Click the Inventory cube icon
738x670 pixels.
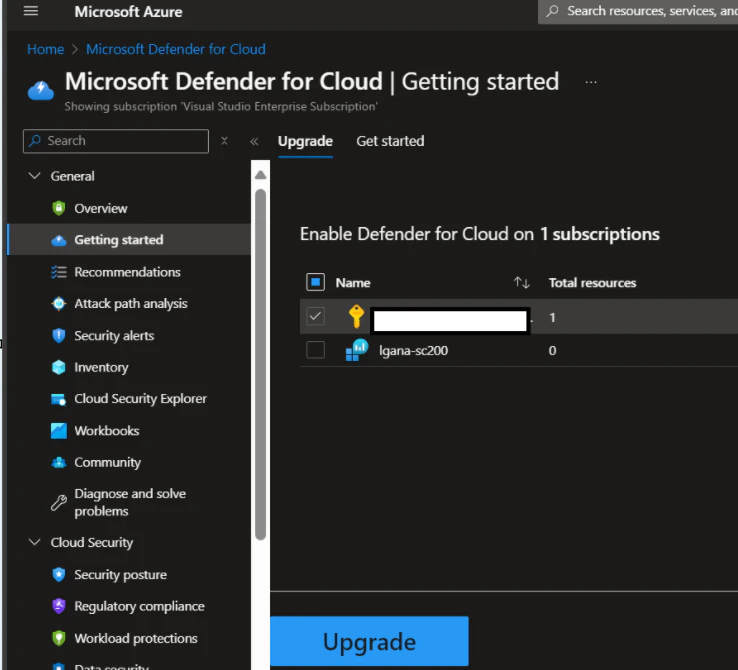tap(58, 367)
